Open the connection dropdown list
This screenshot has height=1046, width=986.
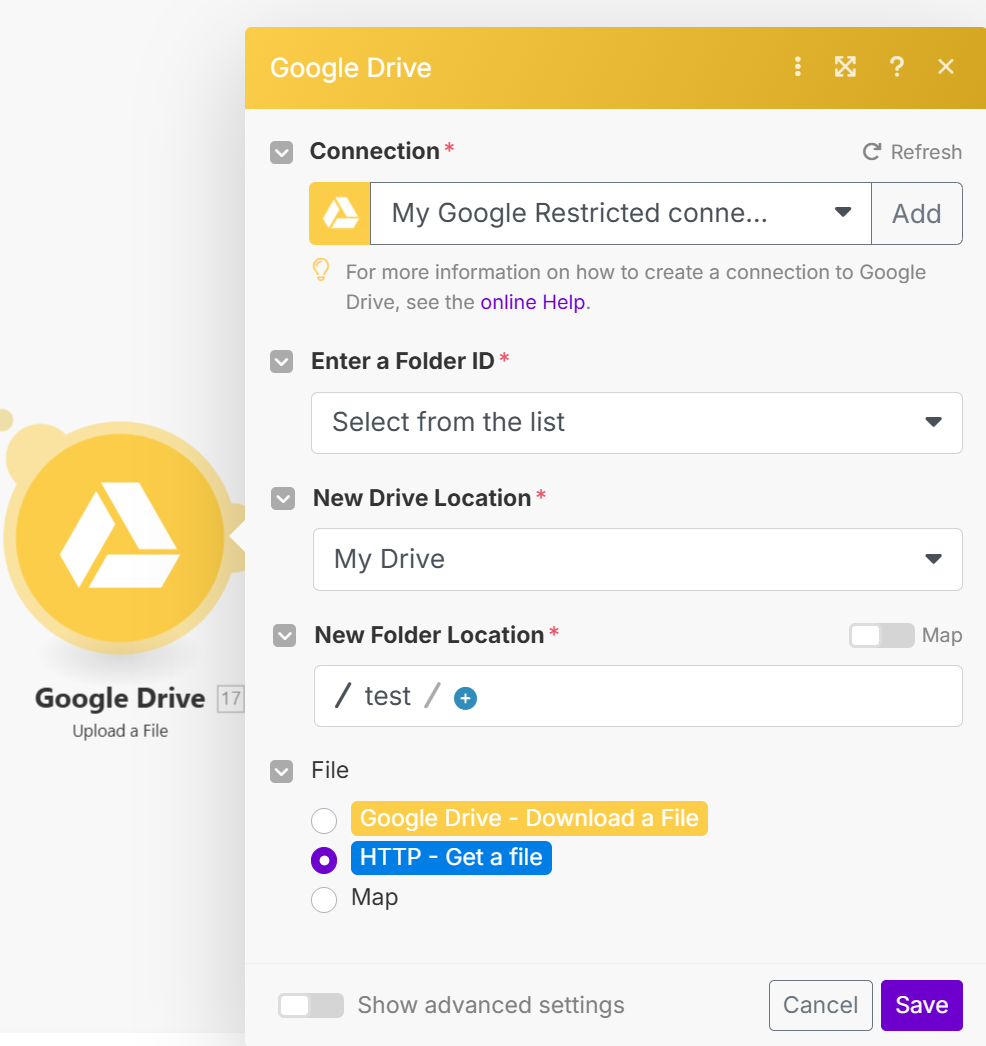click(620, 213)
